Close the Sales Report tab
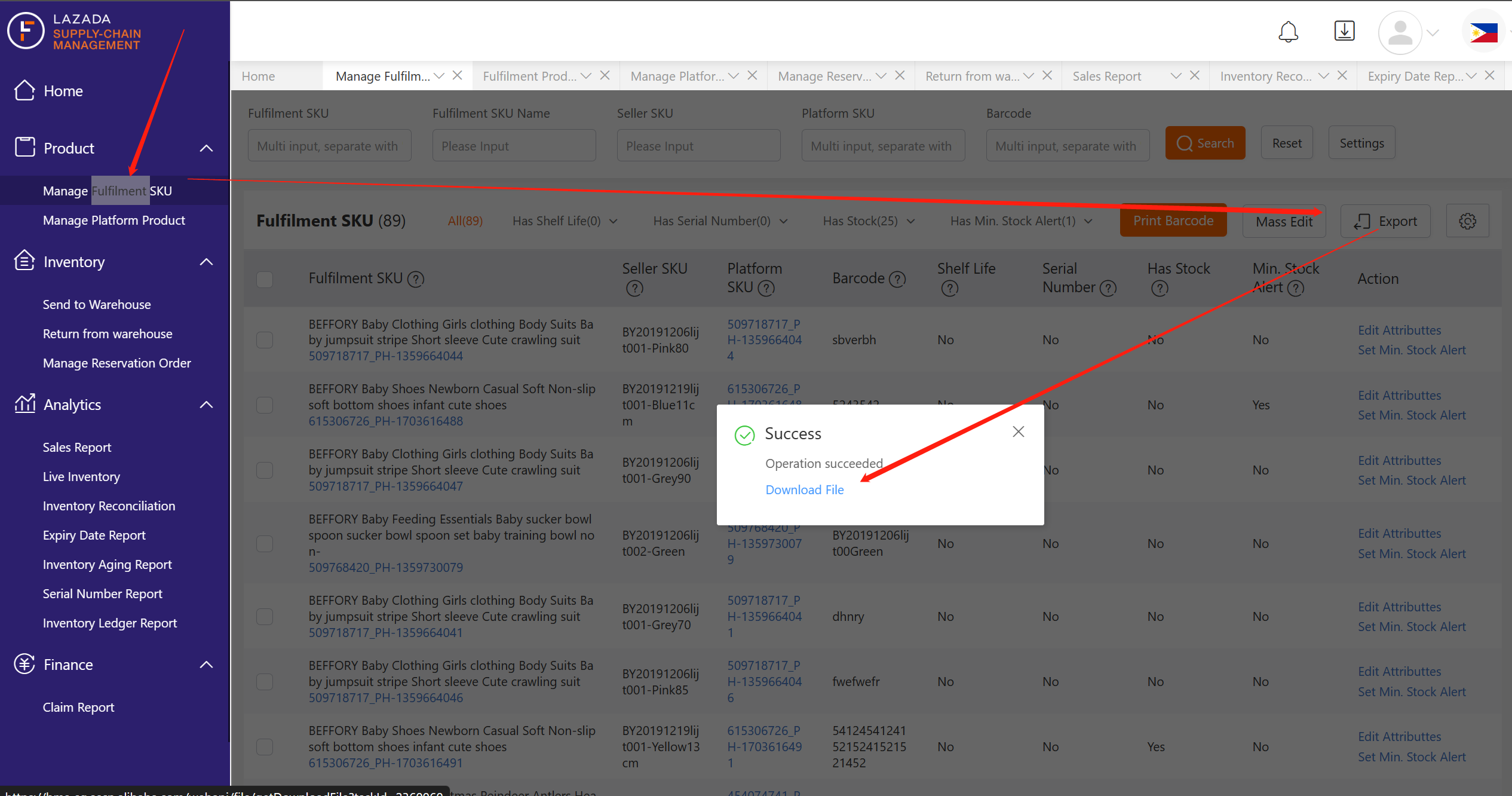This screenshot has width=1512, height=796. 1195,75
